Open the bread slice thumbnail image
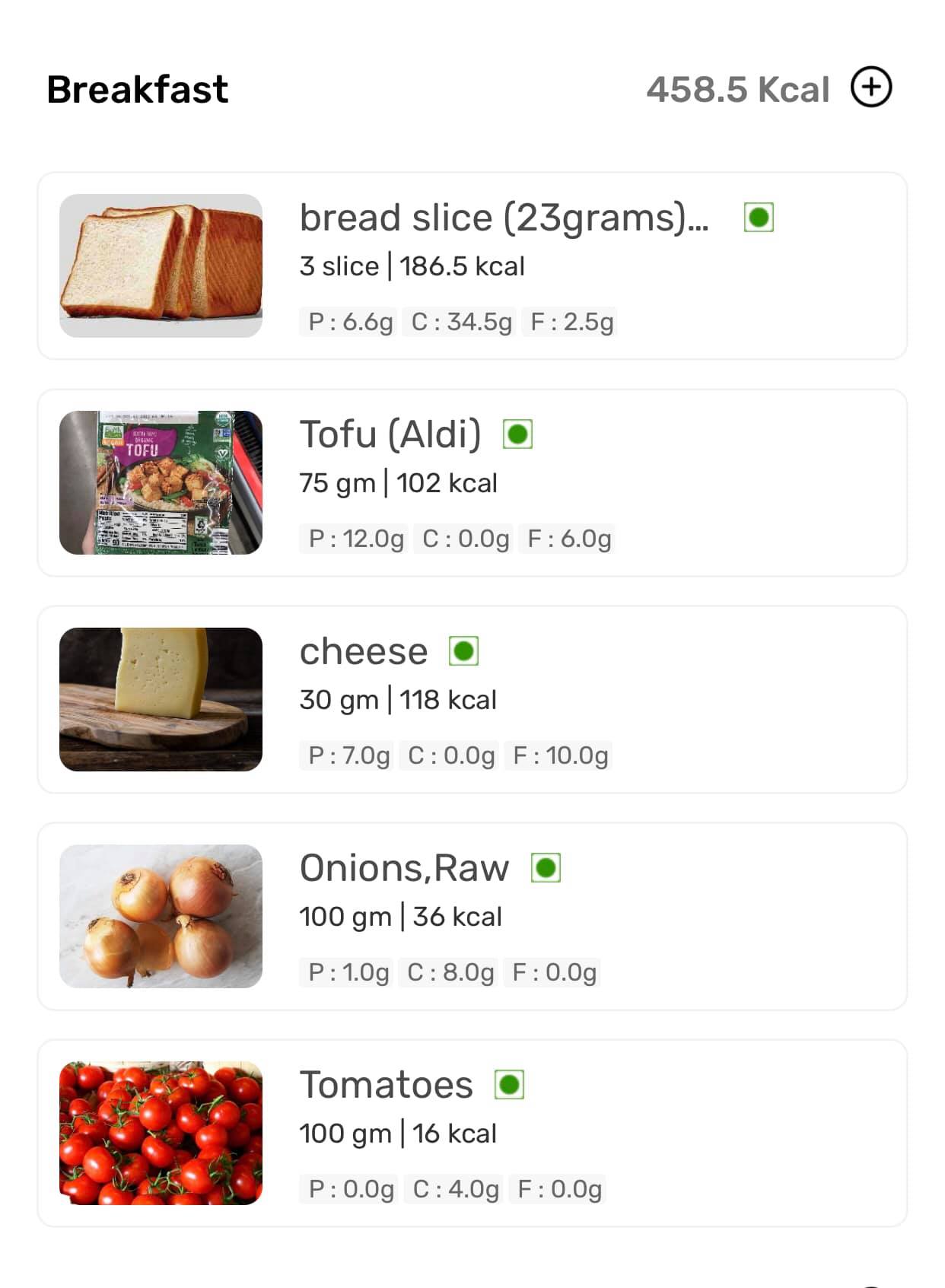The width and height of the screenshot is (945, 1288). (x=161, y=266)
